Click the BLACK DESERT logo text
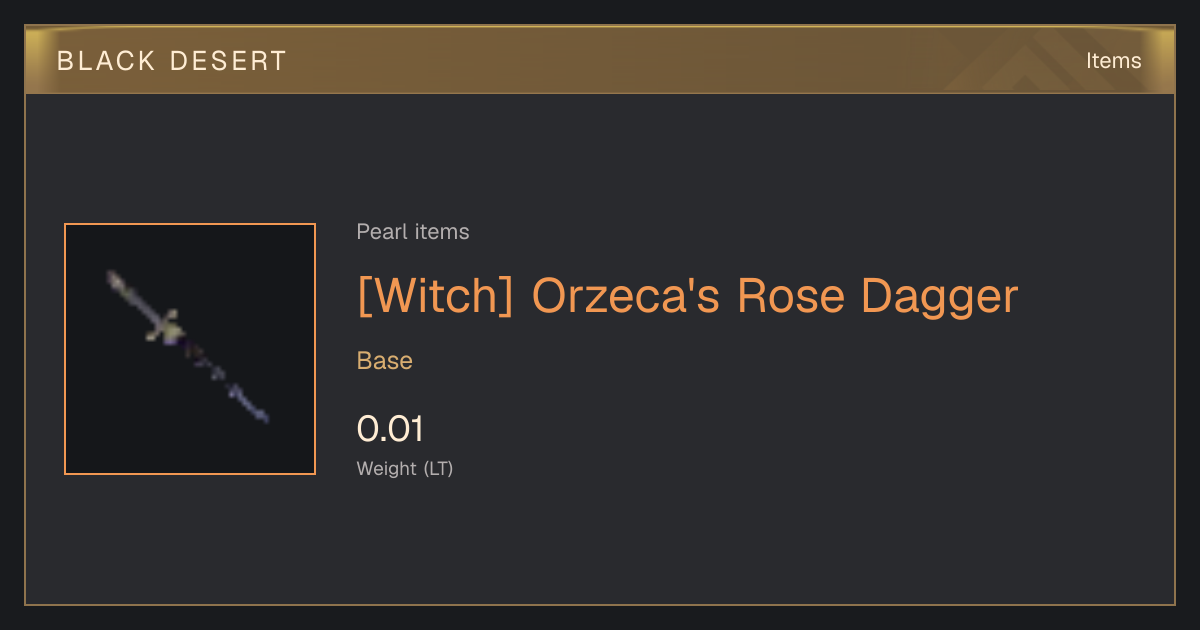Screen dimensions: 1200x630 pyautogui.click(x=172, y=61)
